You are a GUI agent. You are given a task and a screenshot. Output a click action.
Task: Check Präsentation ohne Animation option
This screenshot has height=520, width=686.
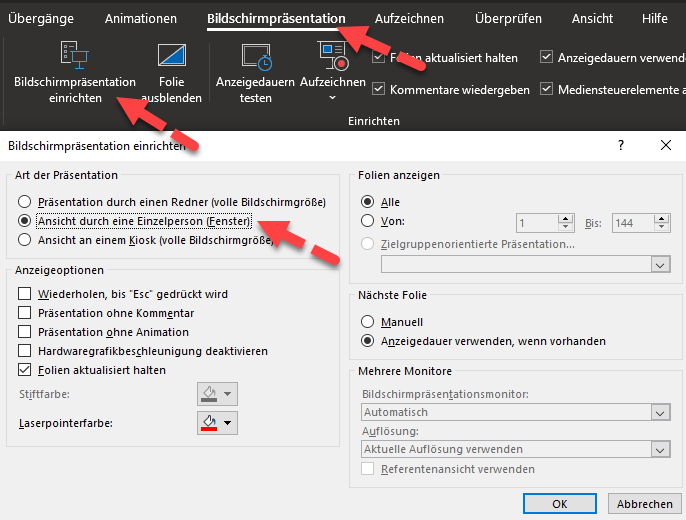click(25, 332)
